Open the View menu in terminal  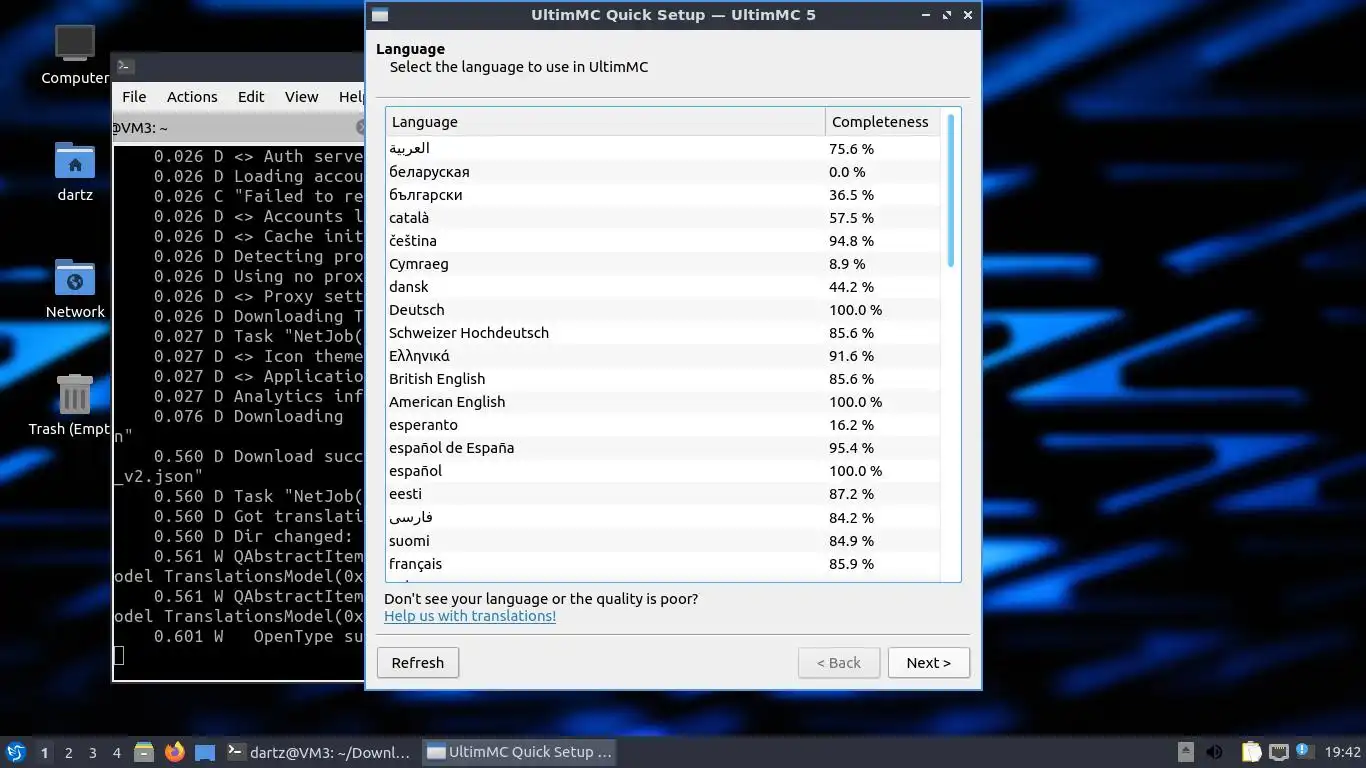pos(301,97)
